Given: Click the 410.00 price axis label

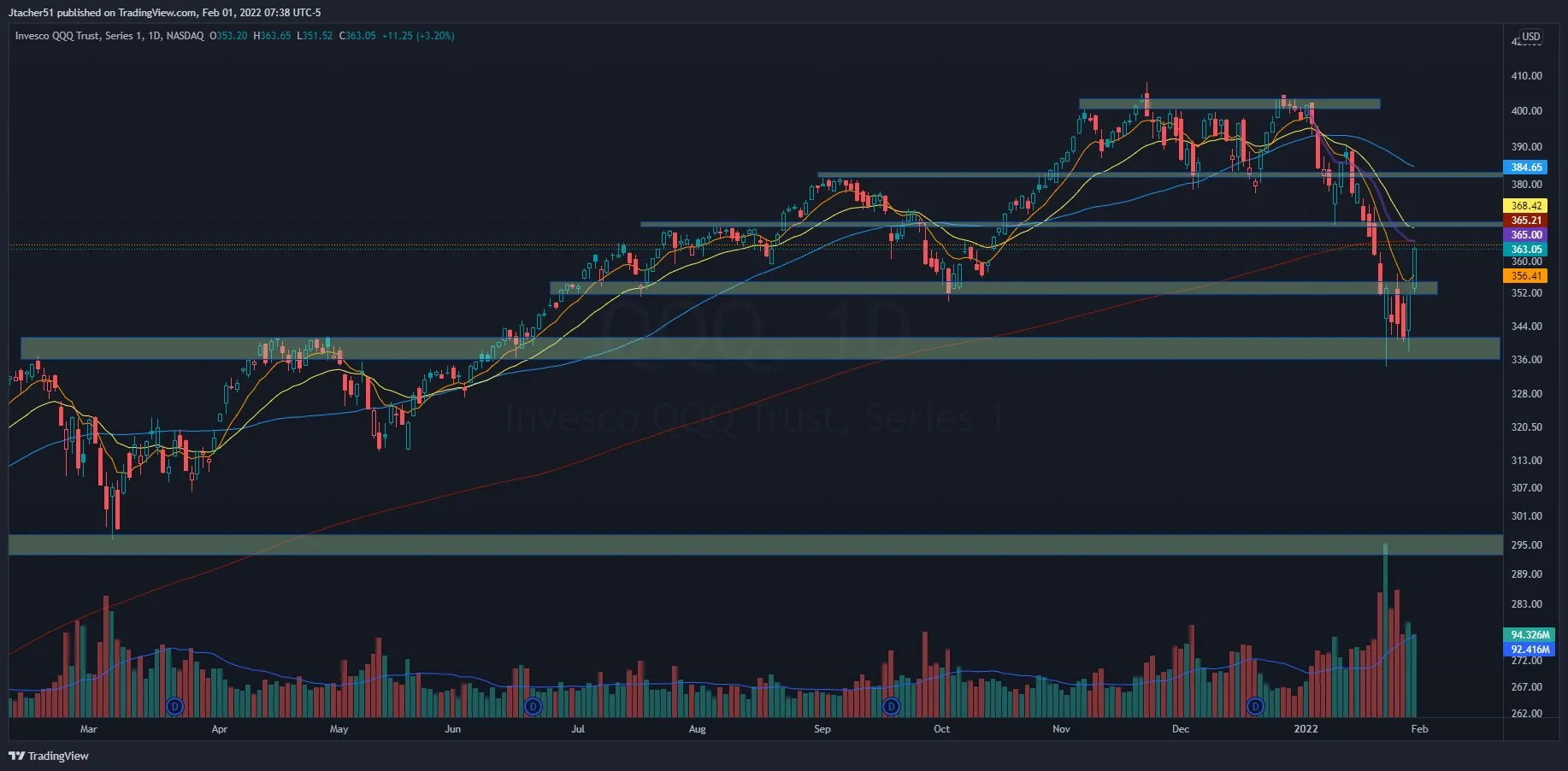Looking at the screenshot, I should coord(1526,76).
